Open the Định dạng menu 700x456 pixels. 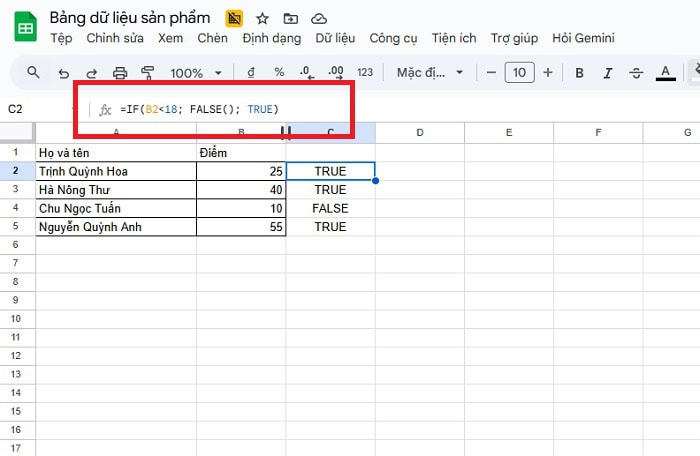(270, 38)
